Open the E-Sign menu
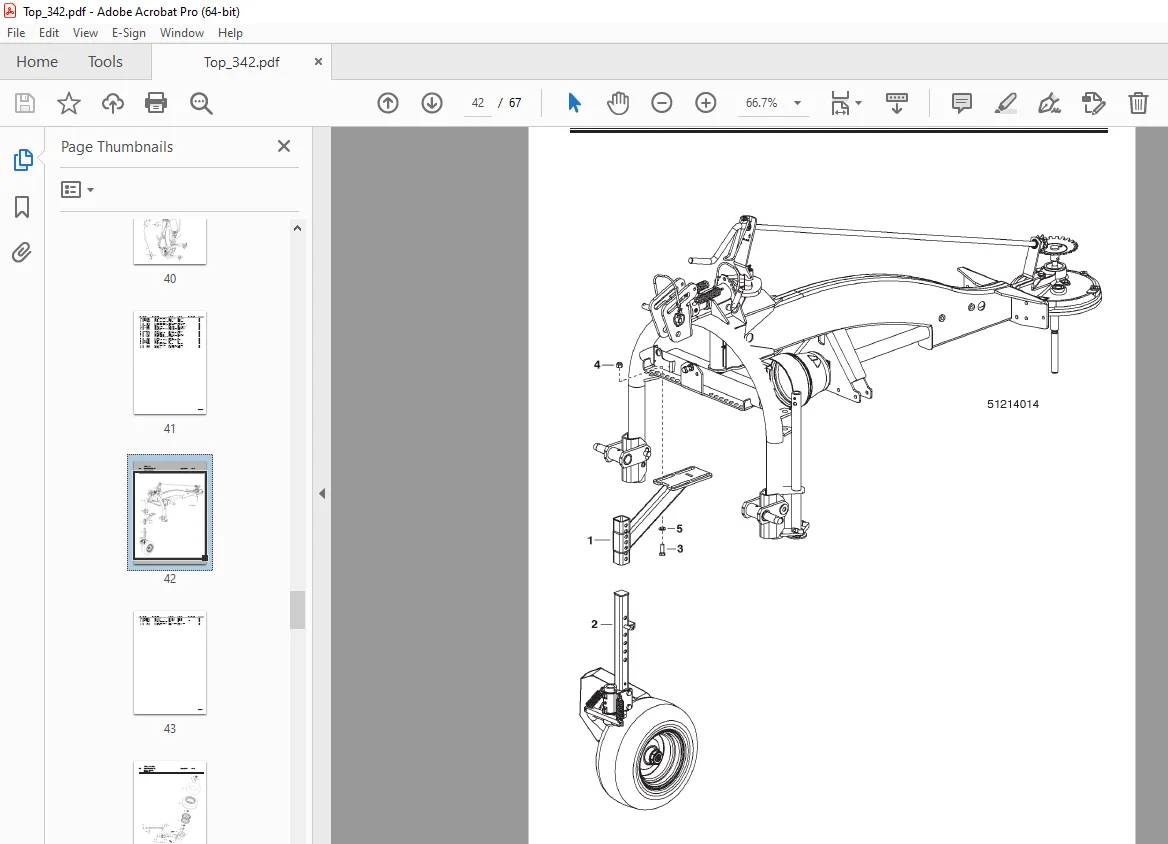 tap(128, 33)
